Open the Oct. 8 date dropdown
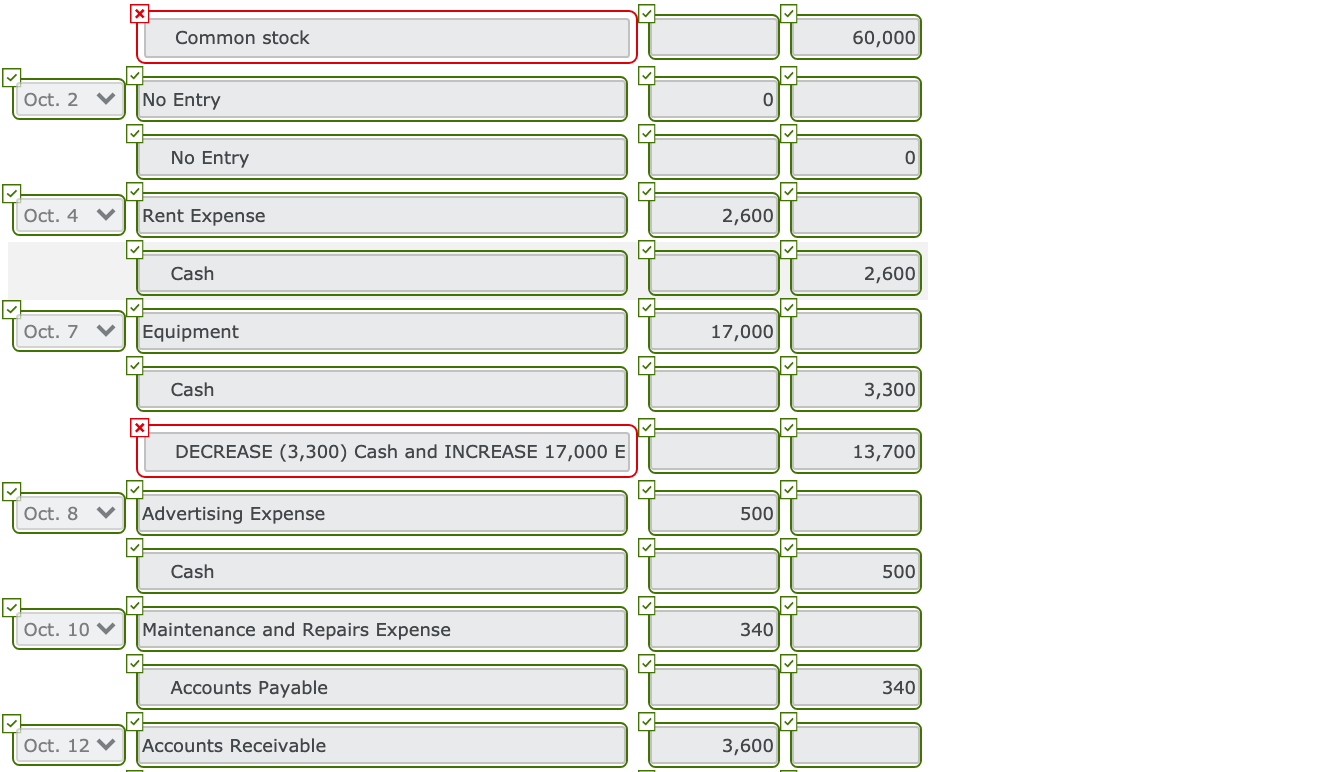 pyautogui.click(x=68, y=513)
